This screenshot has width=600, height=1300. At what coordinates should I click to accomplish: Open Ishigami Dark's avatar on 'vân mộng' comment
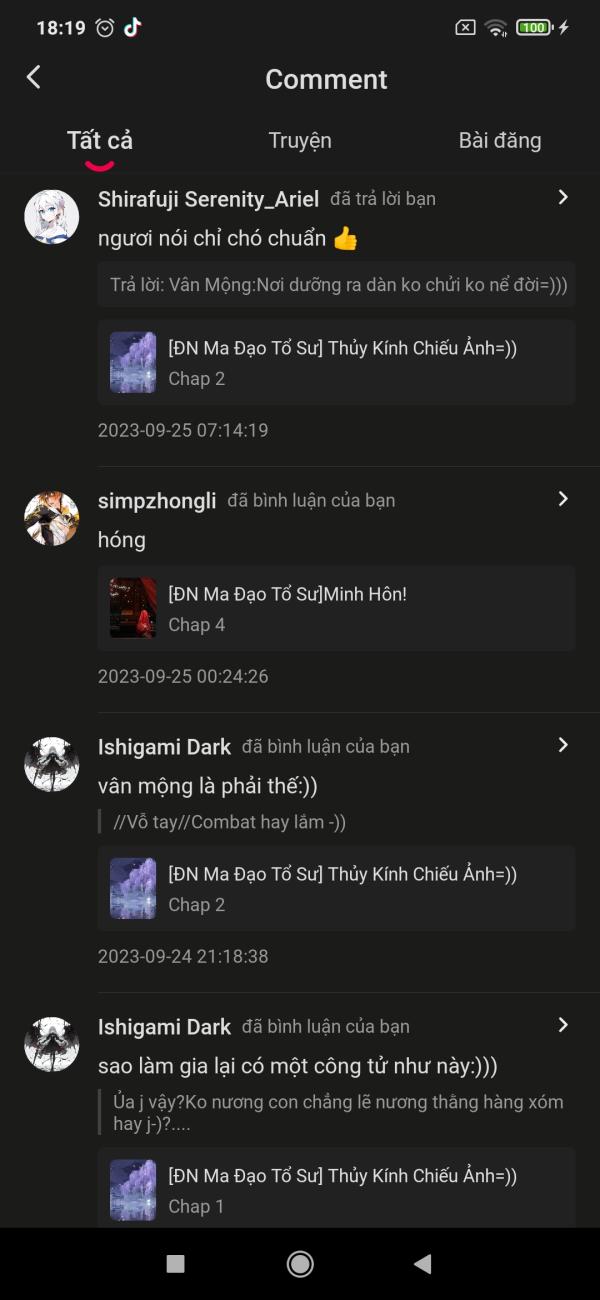[x=52, y=764]
